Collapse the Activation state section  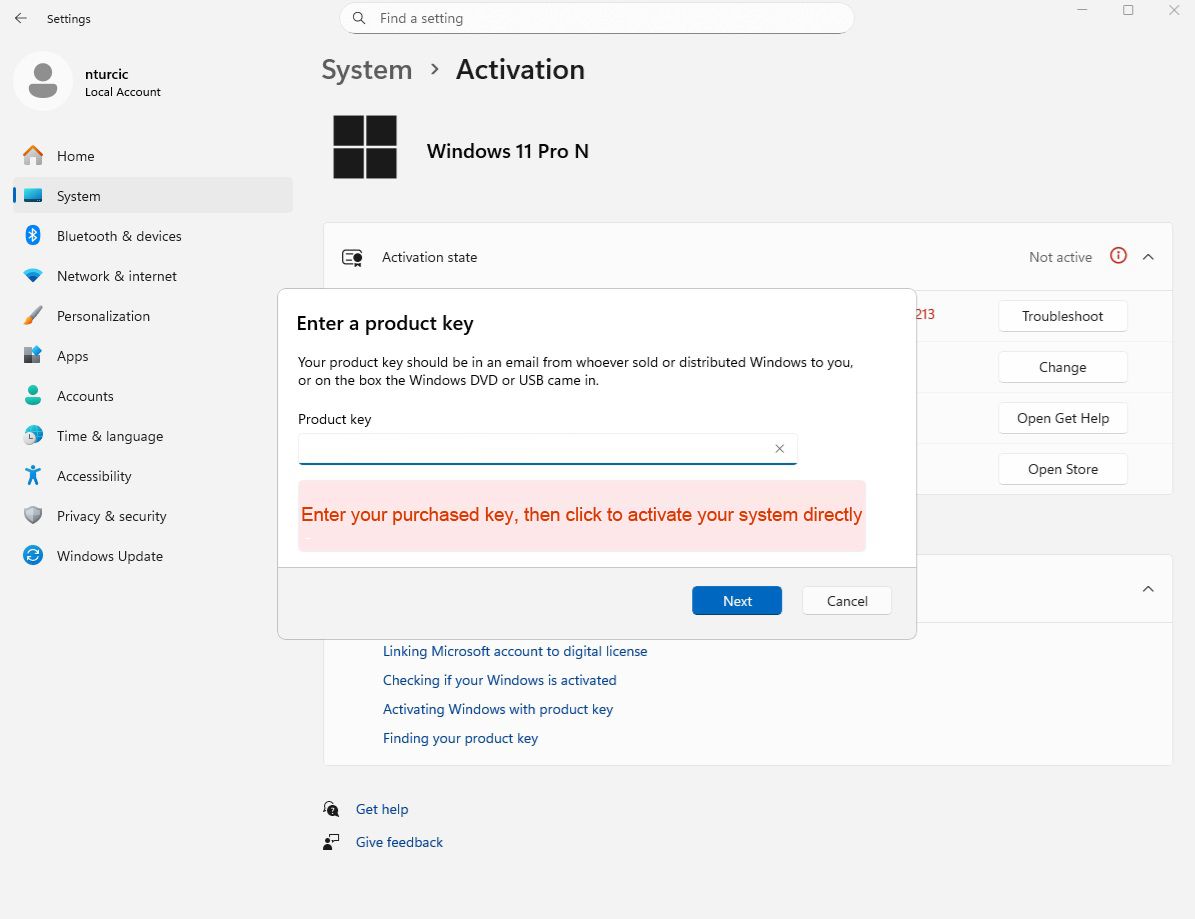[1148, 257]
